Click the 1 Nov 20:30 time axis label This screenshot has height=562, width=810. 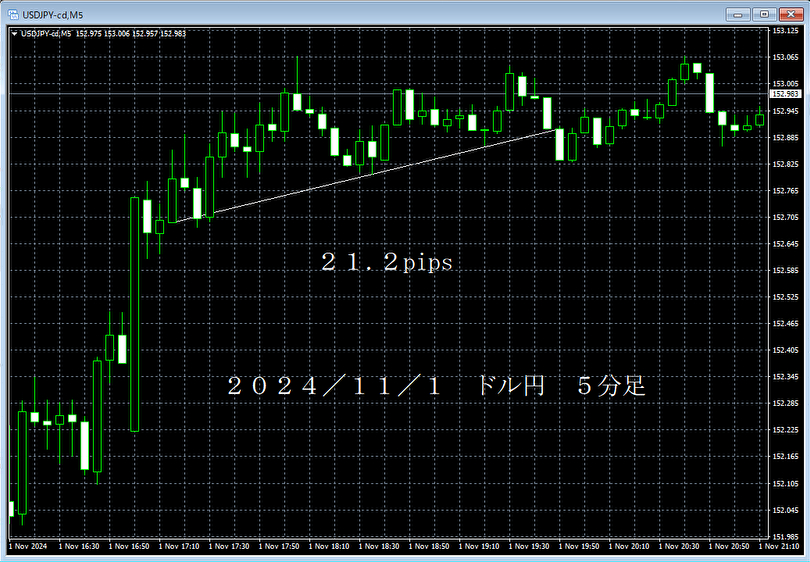[x=679, y=547]
